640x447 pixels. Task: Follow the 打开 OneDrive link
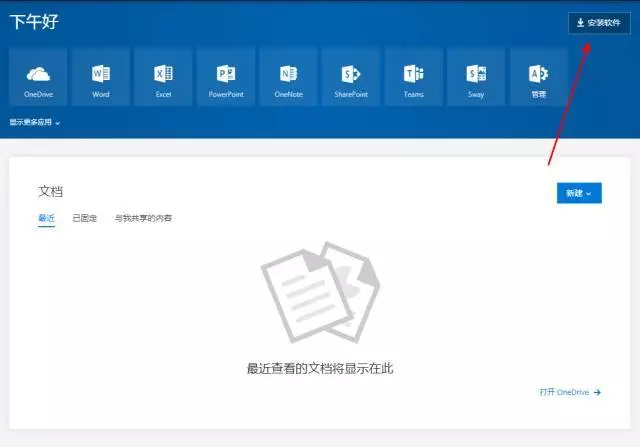(x=570, y=392)
